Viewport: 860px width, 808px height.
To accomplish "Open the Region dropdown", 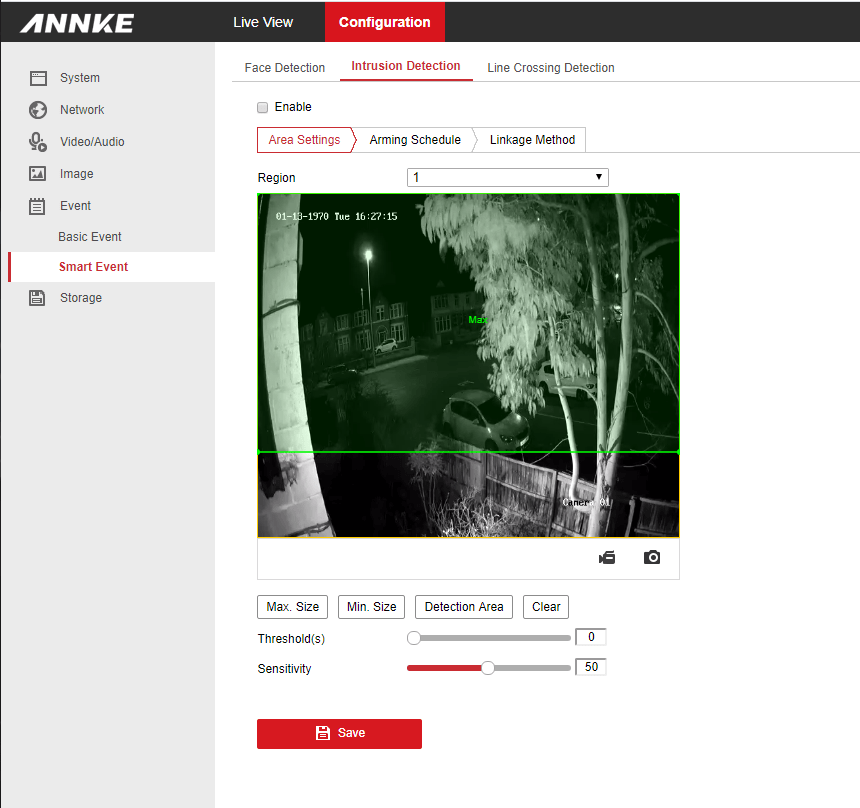I will pyautogui.click(x=507, y=177).
